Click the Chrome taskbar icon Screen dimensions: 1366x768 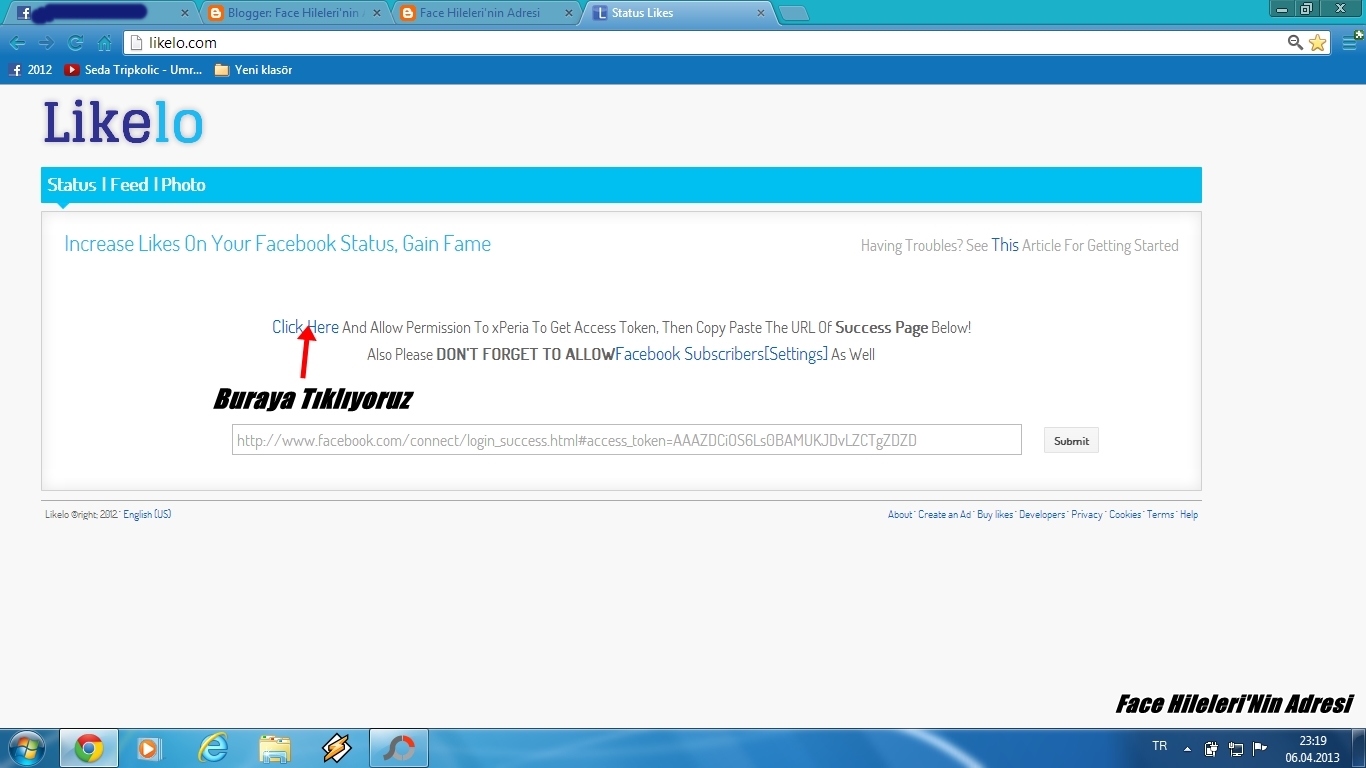pos(89,748)
